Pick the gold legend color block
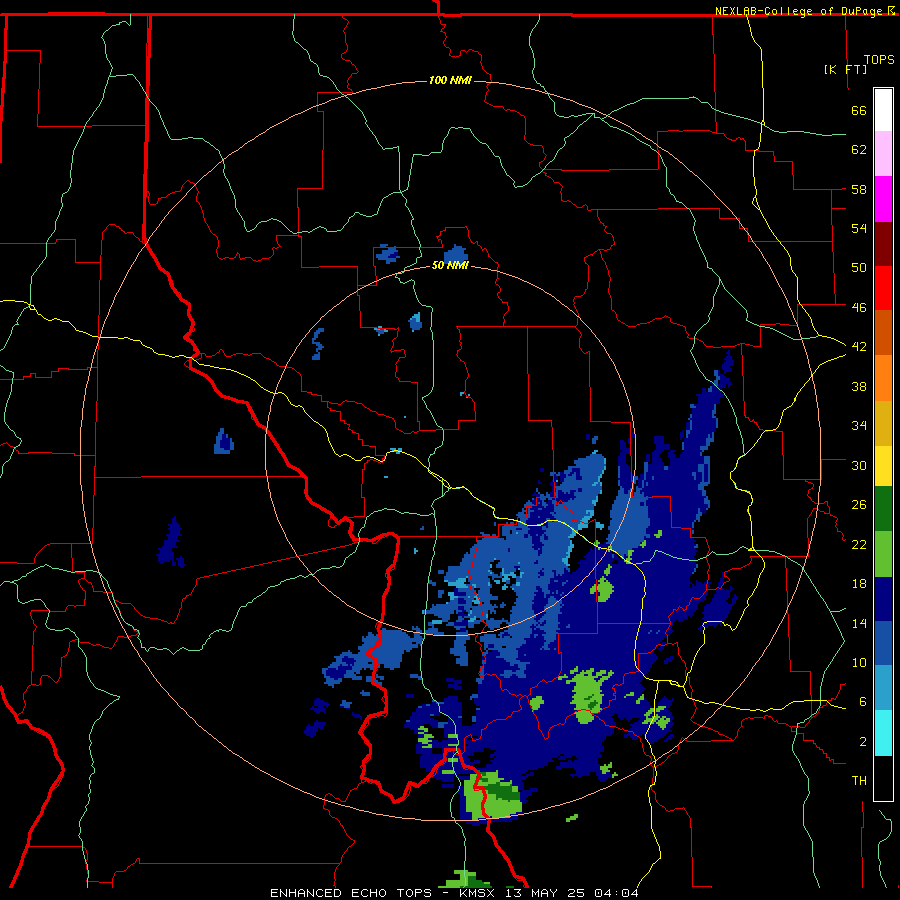Screen dimensions: 900x900 coord(883,423)
